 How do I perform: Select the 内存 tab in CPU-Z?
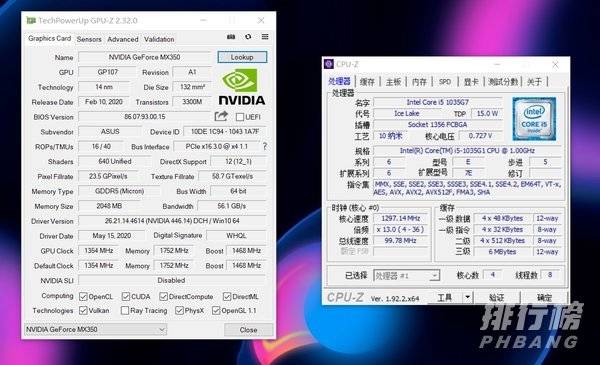pos(419,81)
